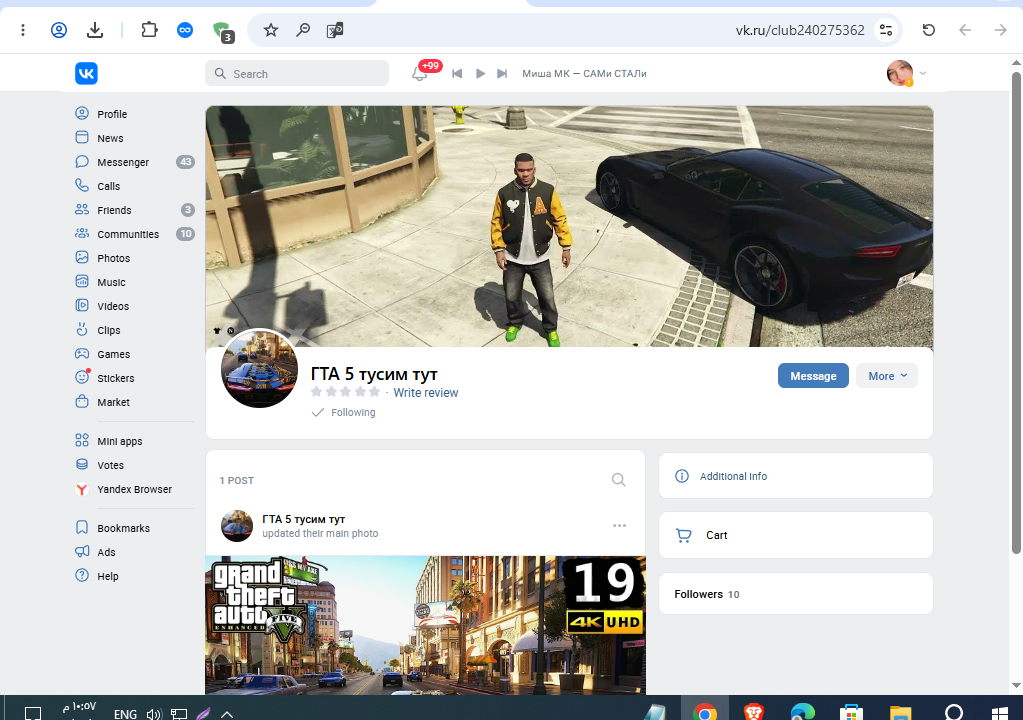Expand the More dropdown
This screenshot has width=1023, height=720.
click(x=887, y=376)
